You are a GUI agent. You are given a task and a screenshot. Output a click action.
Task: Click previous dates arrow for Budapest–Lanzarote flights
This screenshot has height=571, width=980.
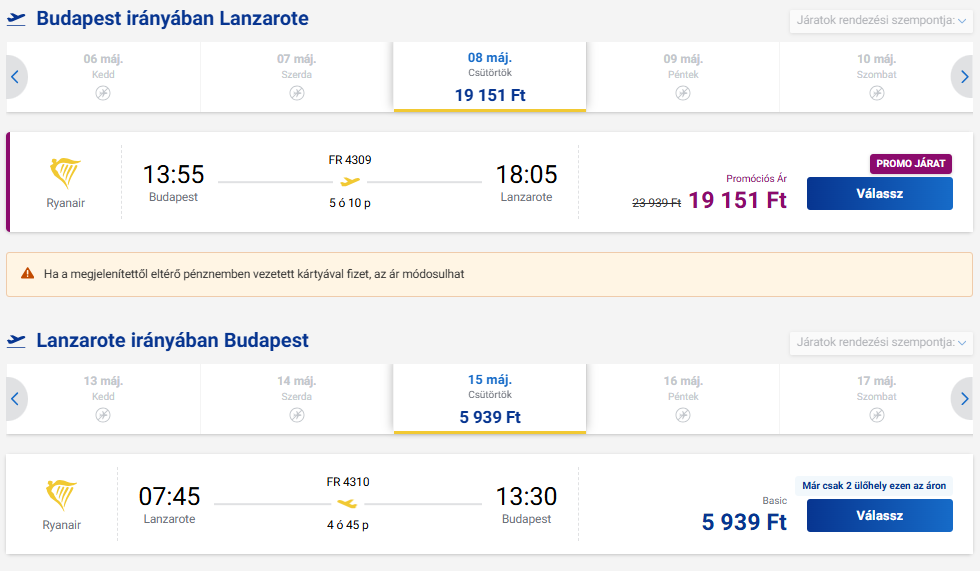[16, 77]
